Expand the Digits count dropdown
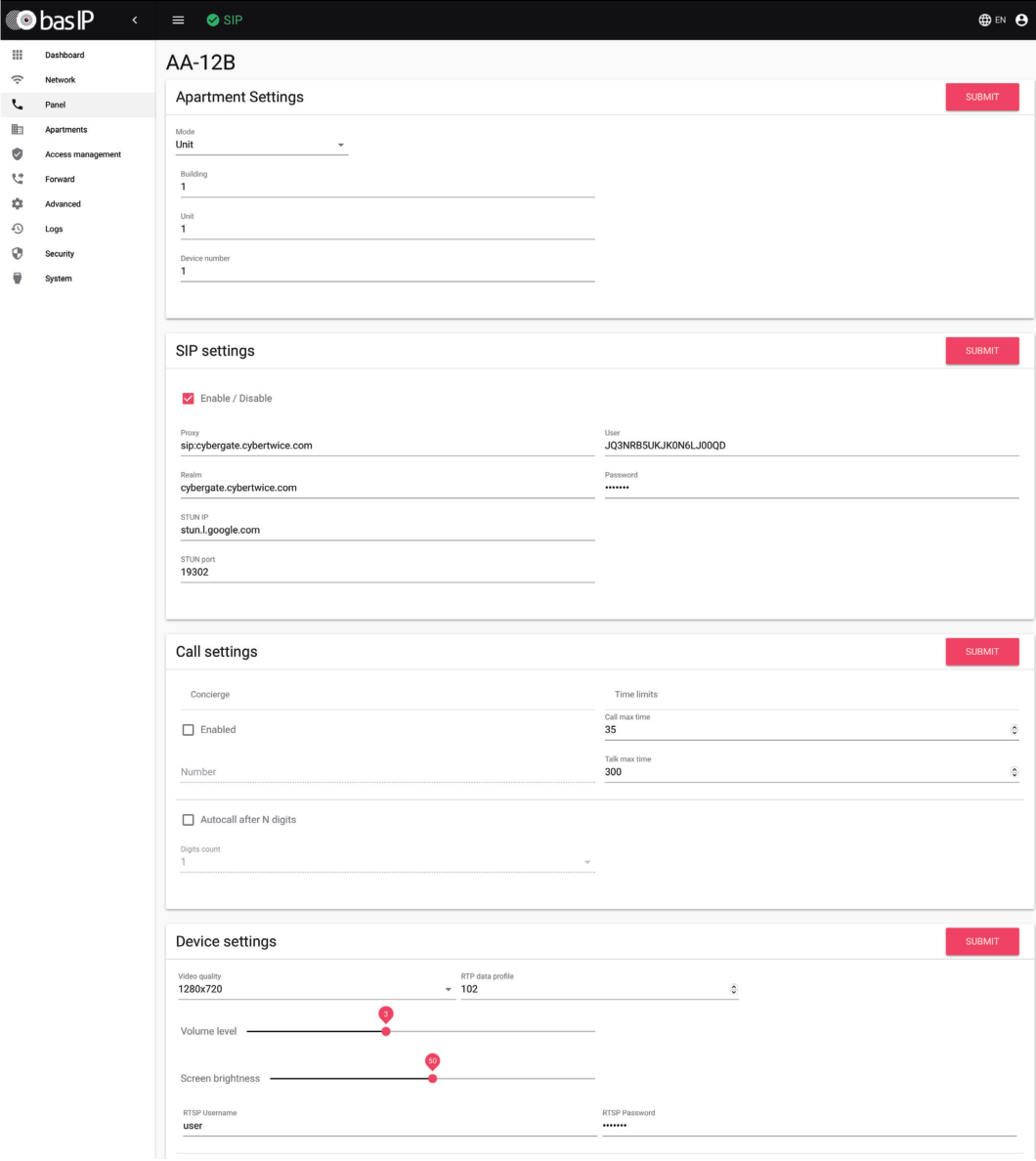 pos(585,861)
